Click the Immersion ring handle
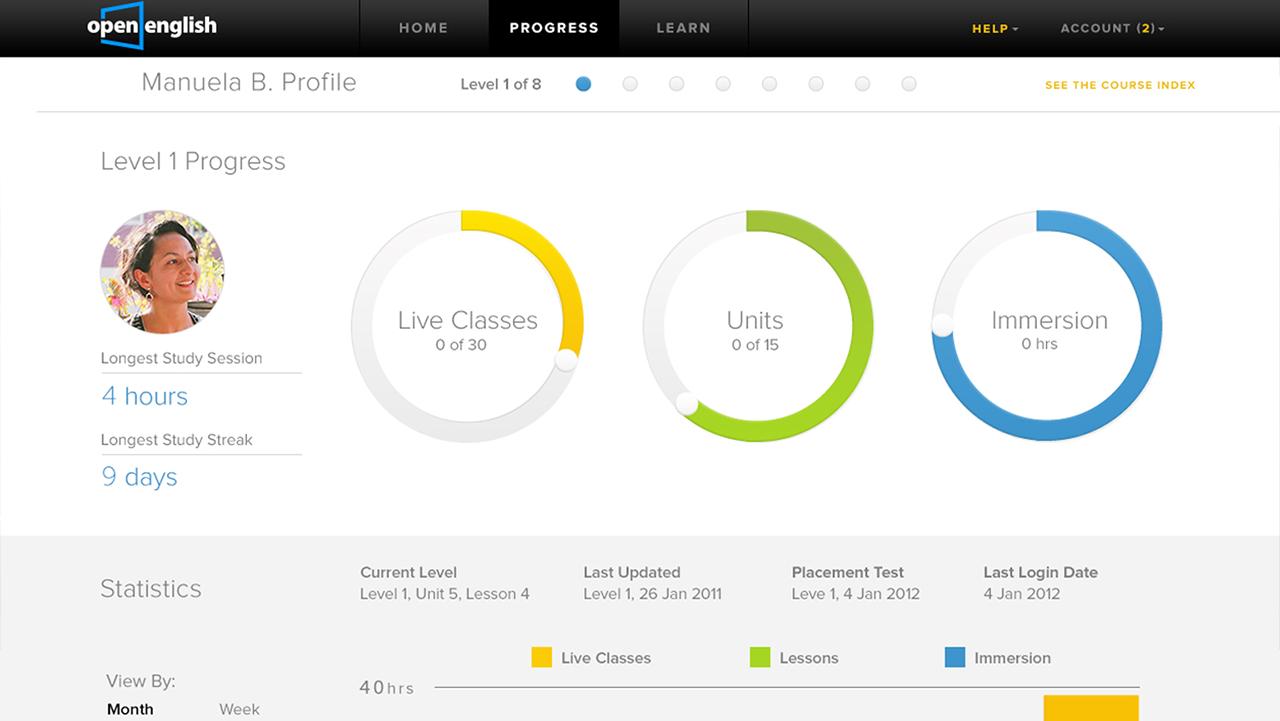 (x=942, y=325)
